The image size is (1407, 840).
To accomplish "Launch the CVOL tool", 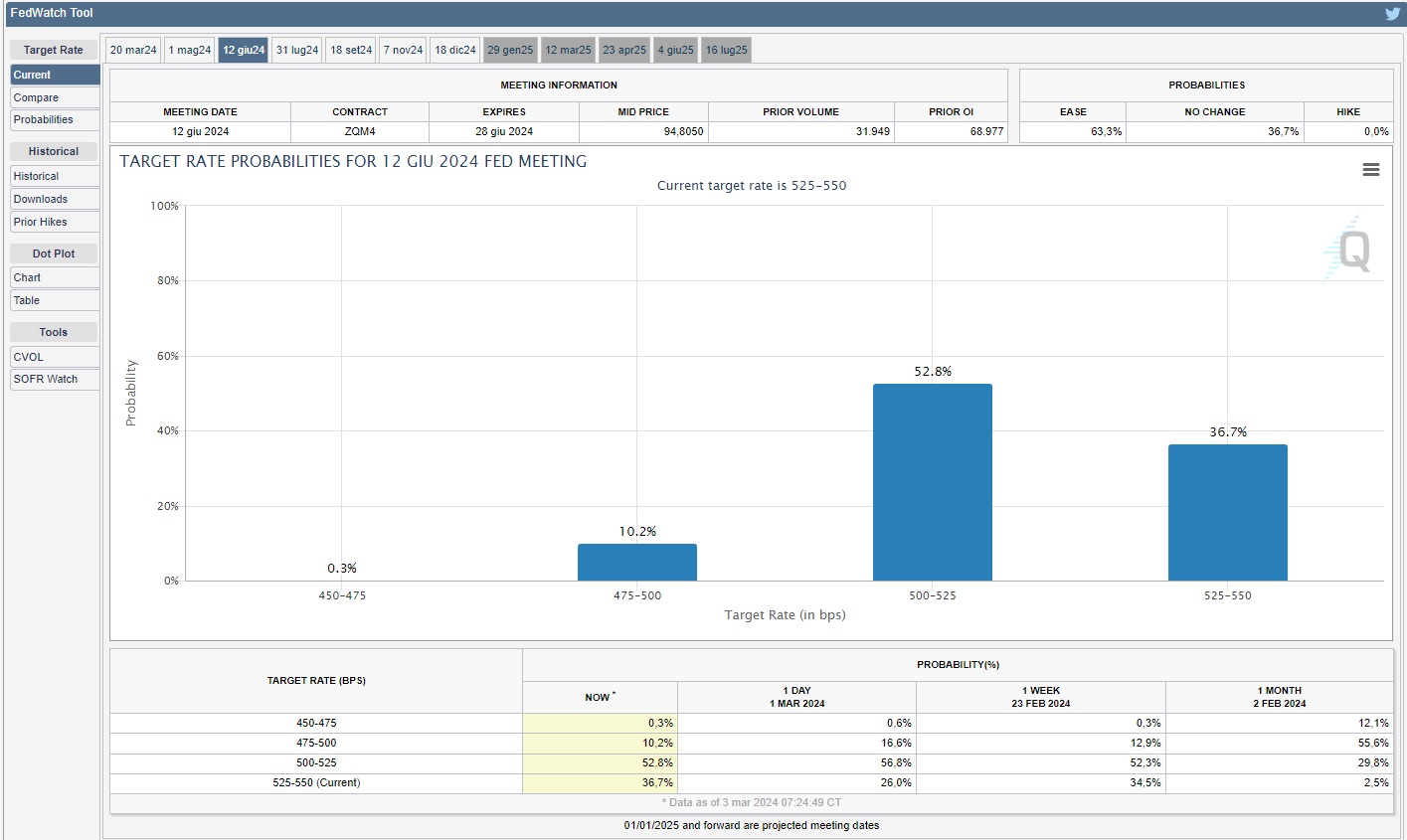I will (x=55, y=357).
